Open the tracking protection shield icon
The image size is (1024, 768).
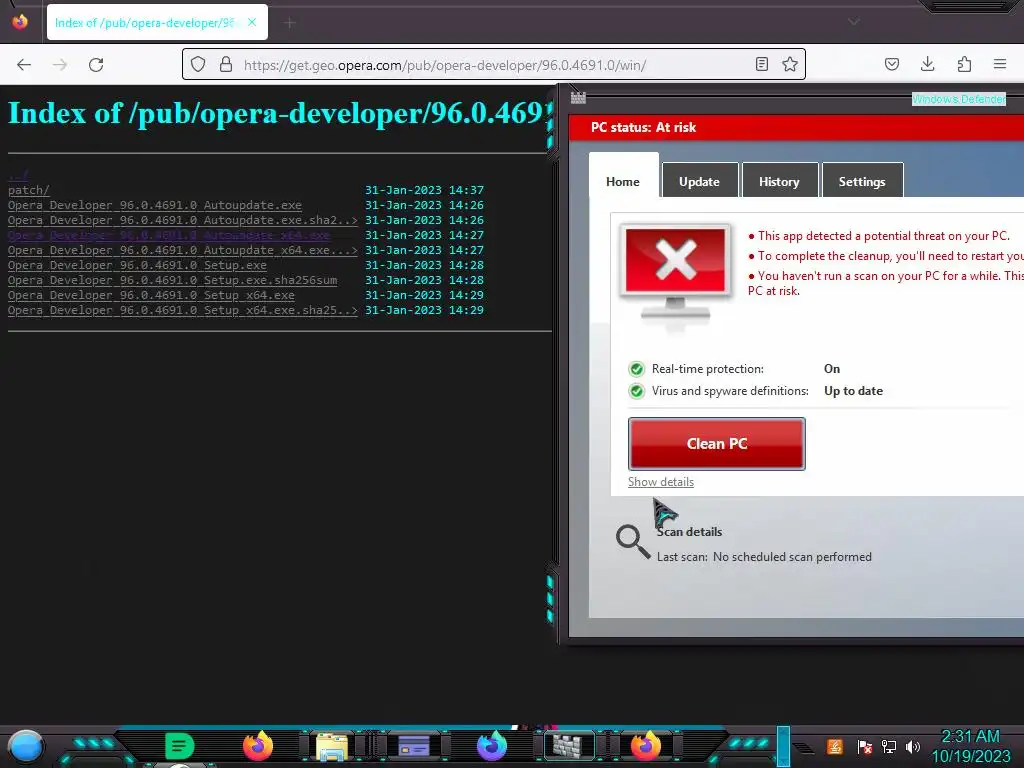pos(198,64)
